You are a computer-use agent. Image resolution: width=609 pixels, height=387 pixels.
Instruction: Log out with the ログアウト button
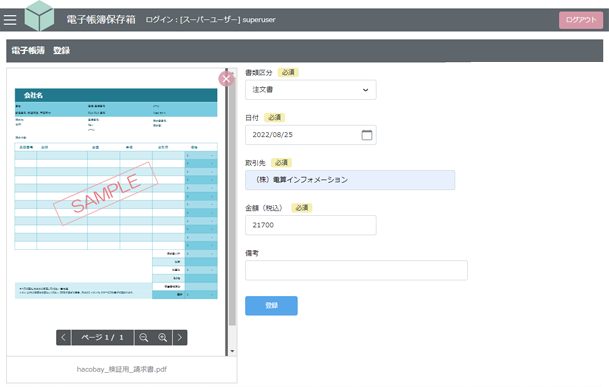tap(581, 20)
